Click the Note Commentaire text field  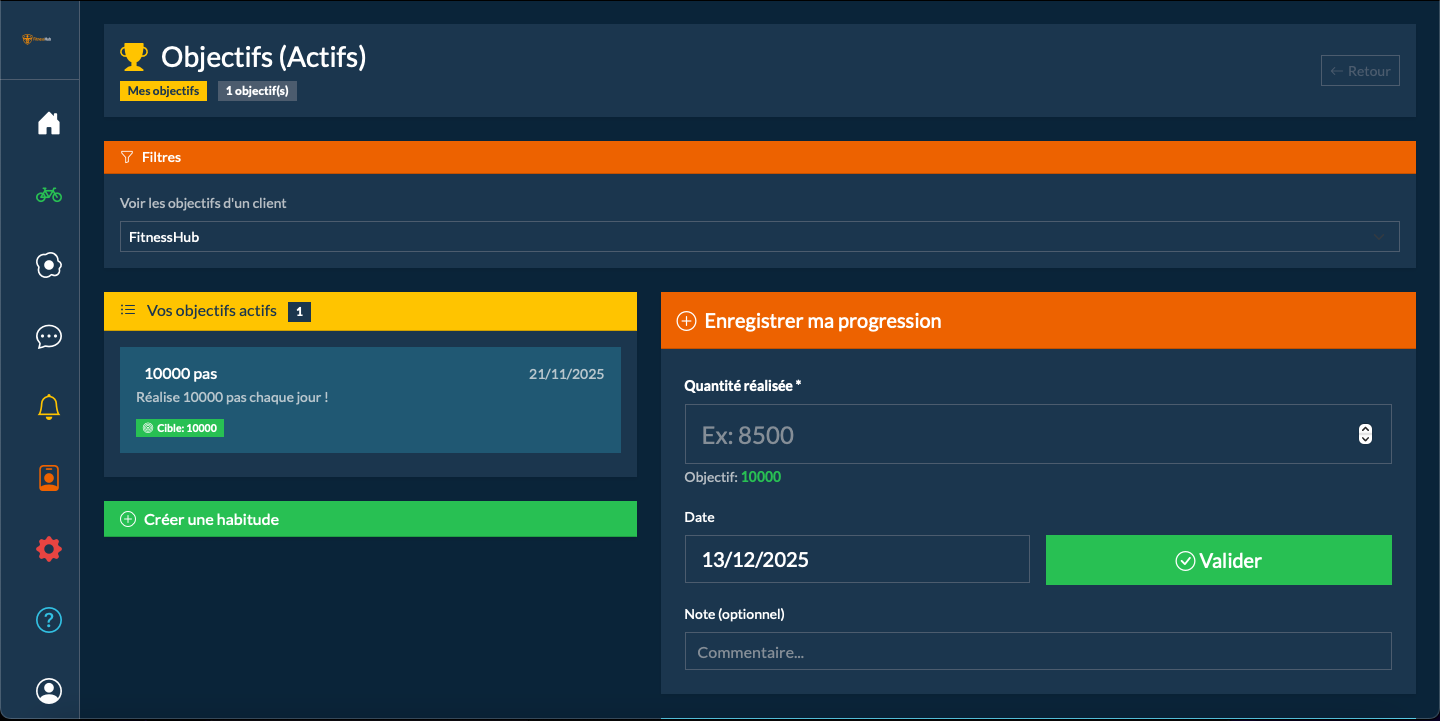pos(1037,652)
